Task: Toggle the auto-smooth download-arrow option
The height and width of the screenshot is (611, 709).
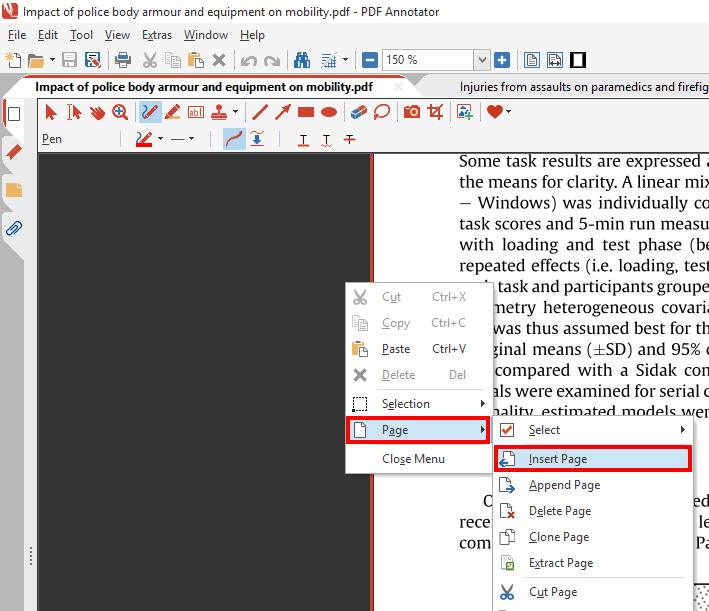Action: (257, 139)
